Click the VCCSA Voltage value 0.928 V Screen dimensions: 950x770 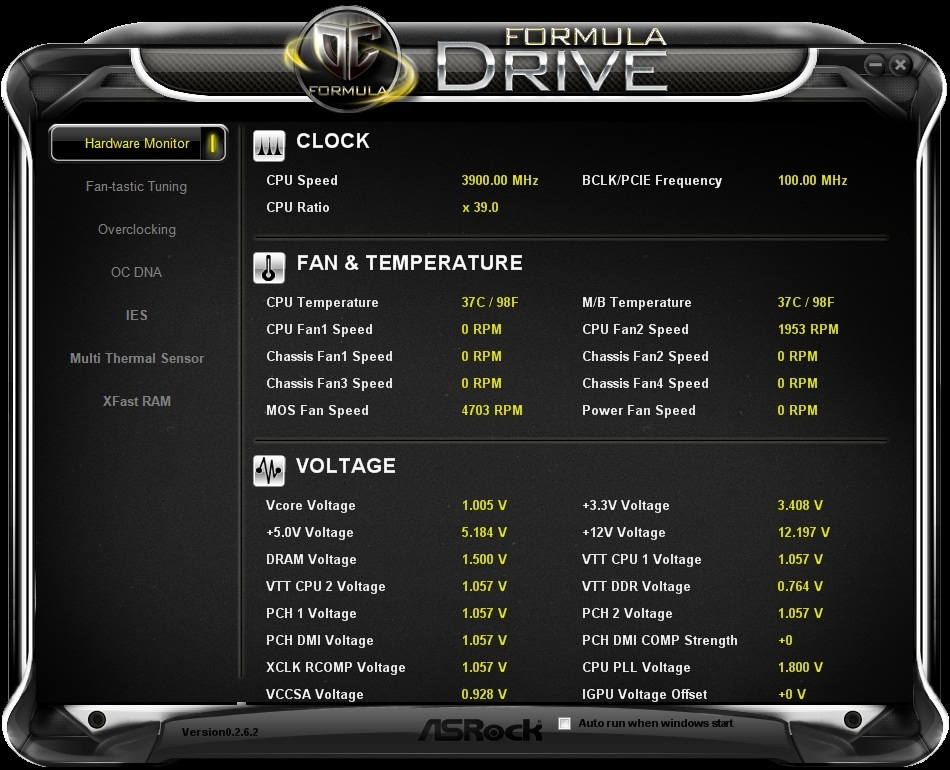(484, 694)
